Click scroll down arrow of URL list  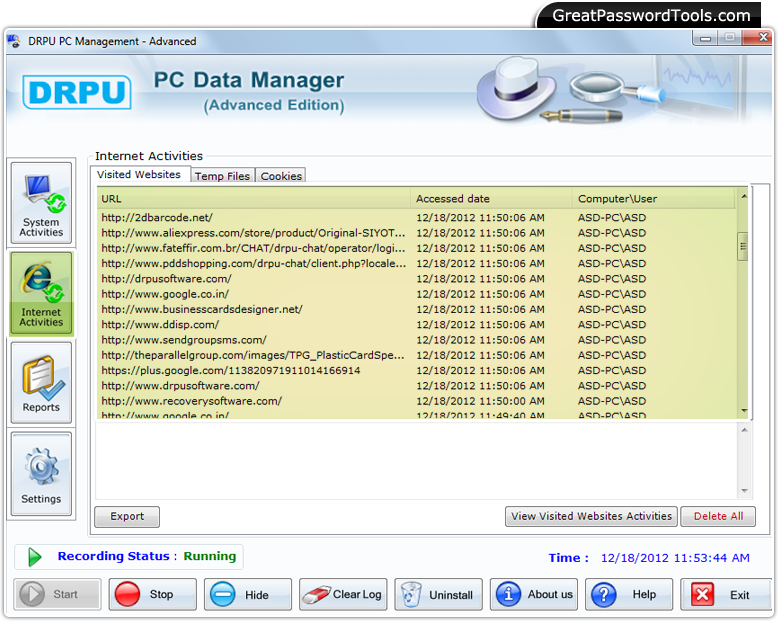pos(743,411)
